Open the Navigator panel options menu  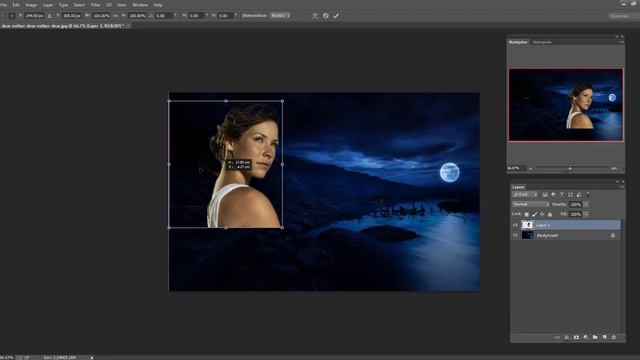click(x=621, y=42)
